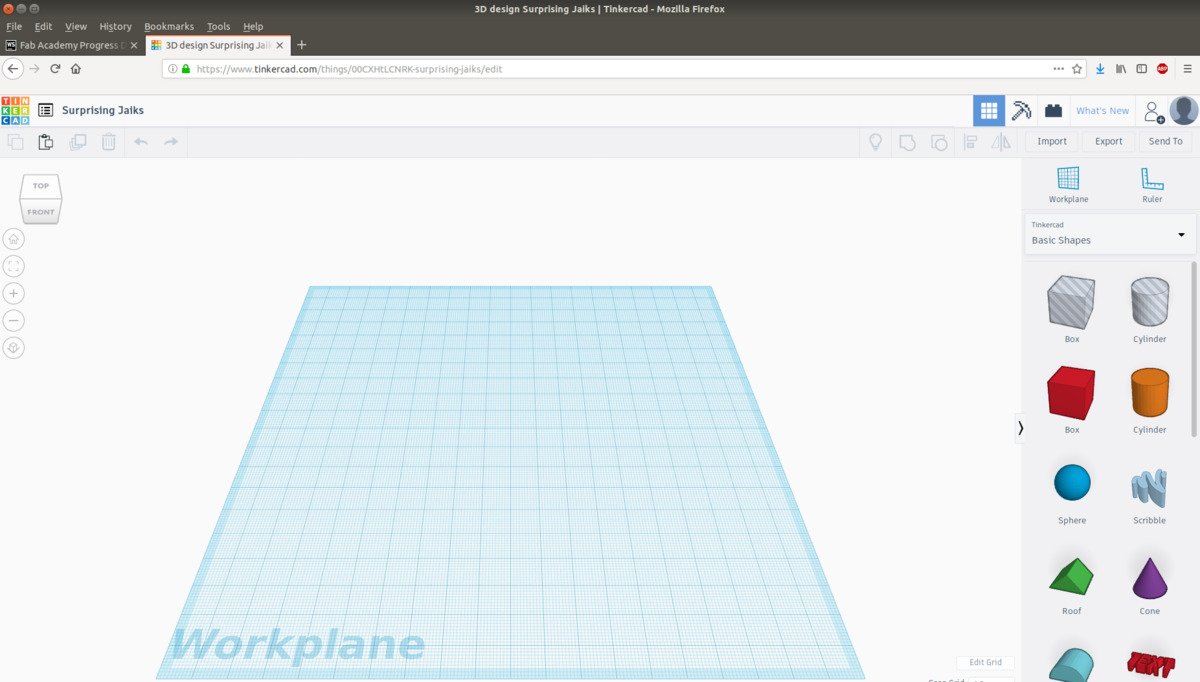Open the Firefox Tools menu
This screenshot has width=1200, height=682.
(x=218, y=26)
